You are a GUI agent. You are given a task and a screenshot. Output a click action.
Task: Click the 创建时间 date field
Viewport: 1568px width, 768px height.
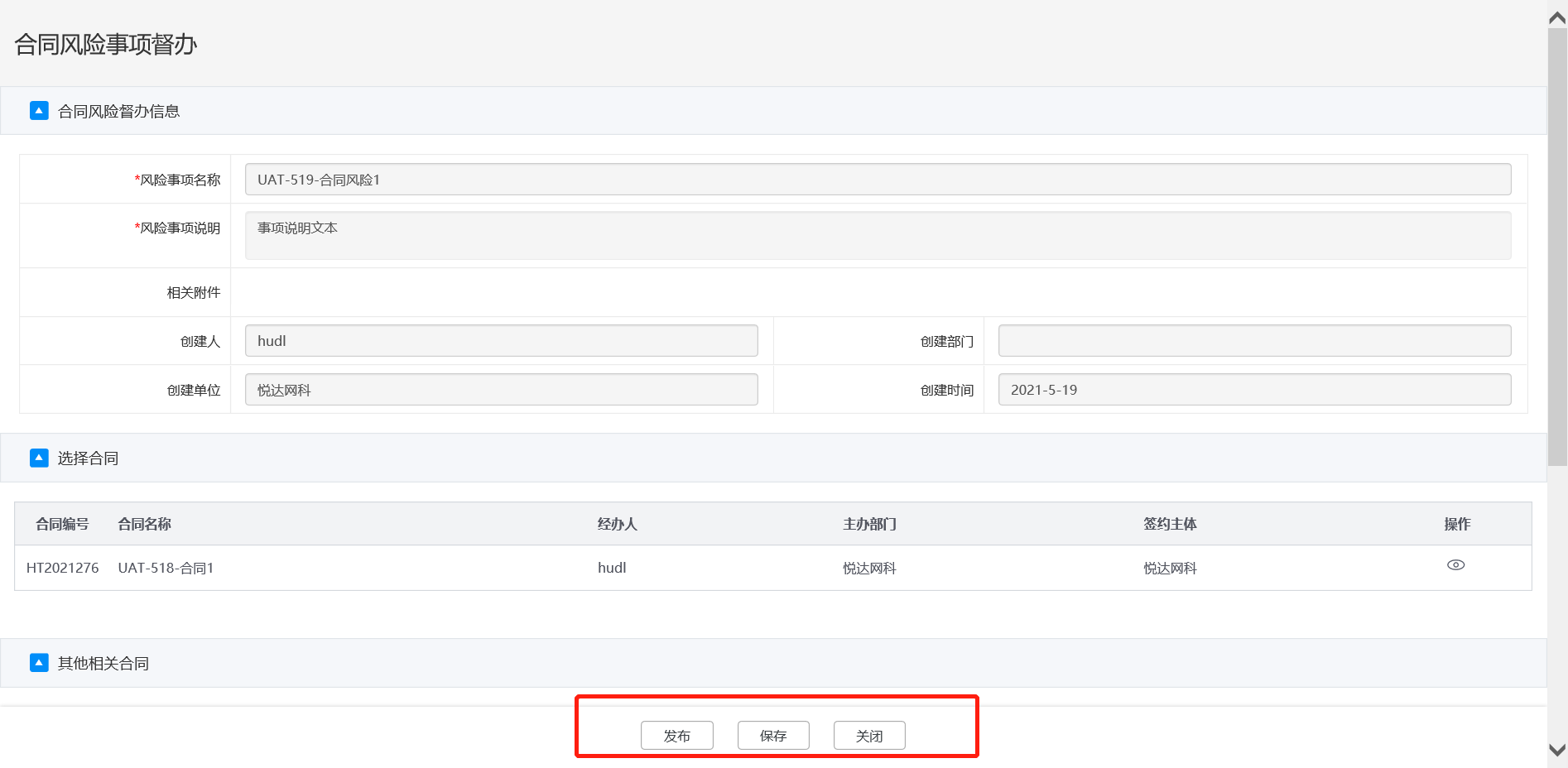(x=1254, y=390)
